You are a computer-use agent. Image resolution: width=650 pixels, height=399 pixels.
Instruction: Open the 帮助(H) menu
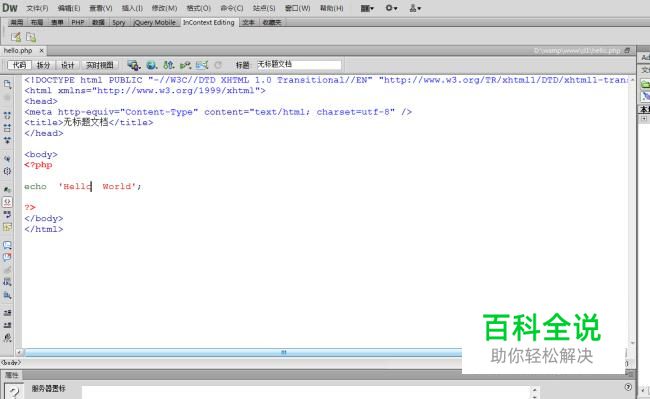tap(332, 8)
